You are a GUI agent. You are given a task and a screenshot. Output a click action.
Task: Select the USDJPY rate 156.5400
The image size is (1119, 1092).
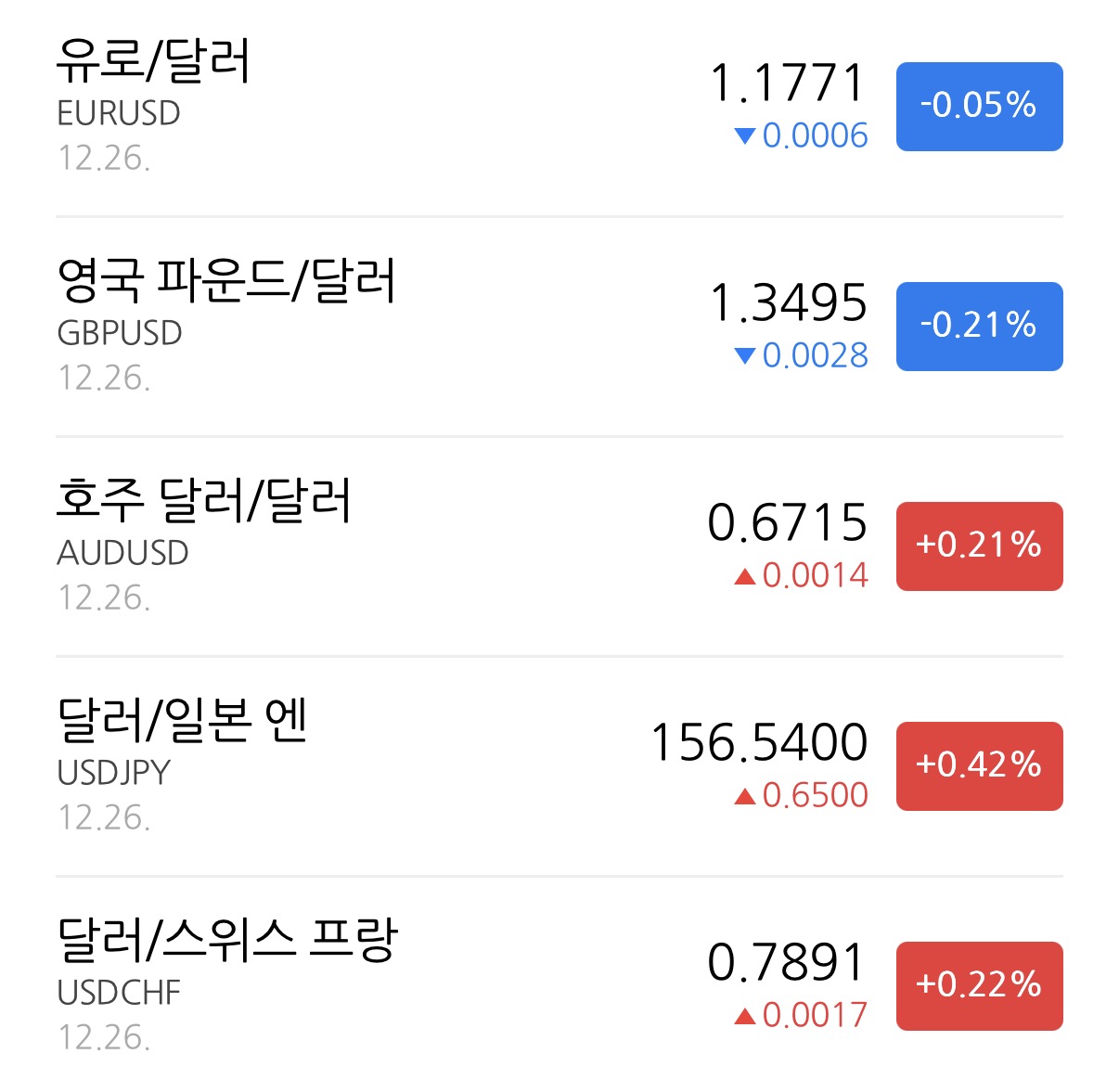[x=759, y=743]
